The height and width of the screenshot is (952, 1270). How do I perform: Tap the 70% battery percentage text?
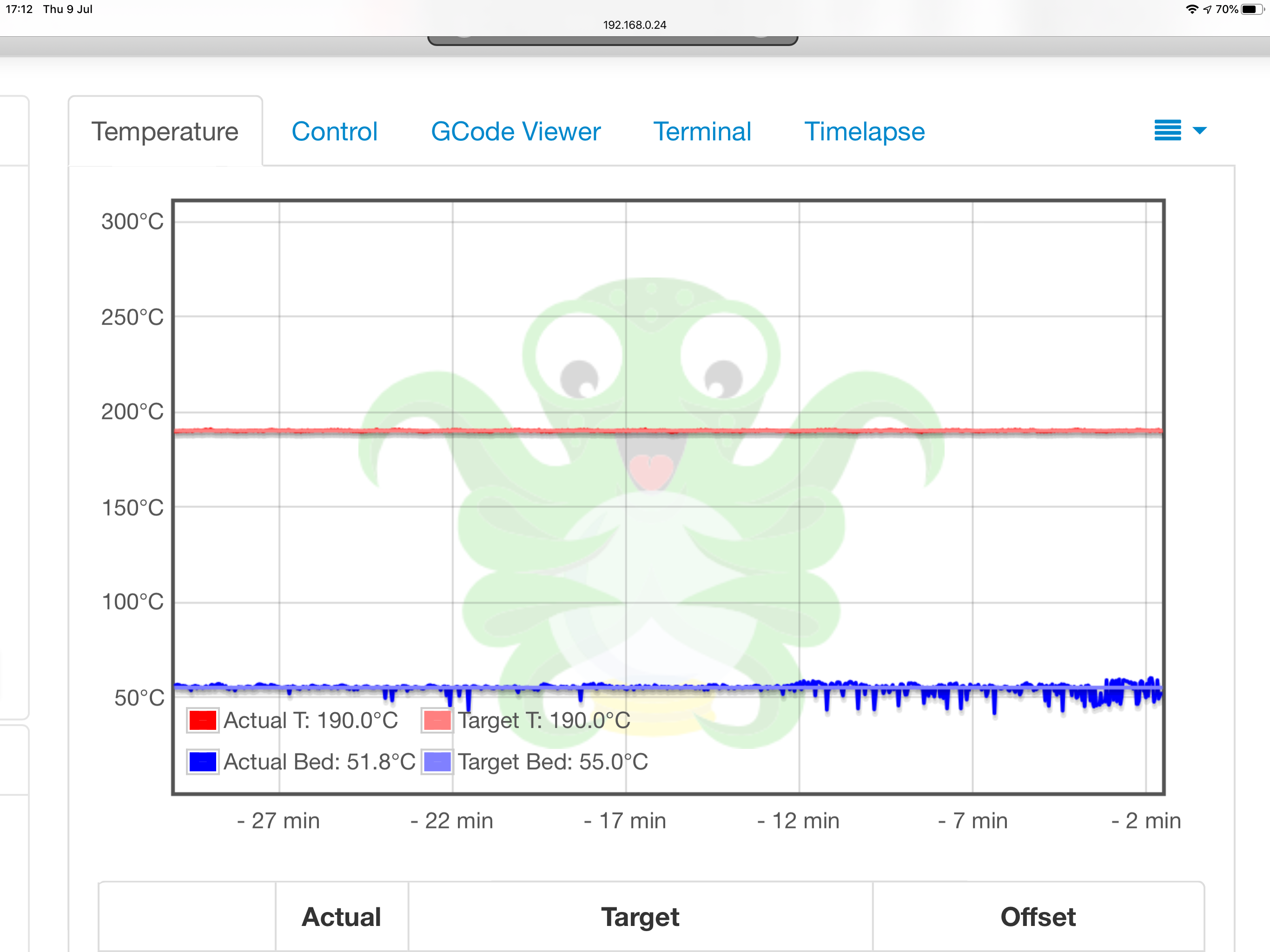click(x=1226, y=9)
